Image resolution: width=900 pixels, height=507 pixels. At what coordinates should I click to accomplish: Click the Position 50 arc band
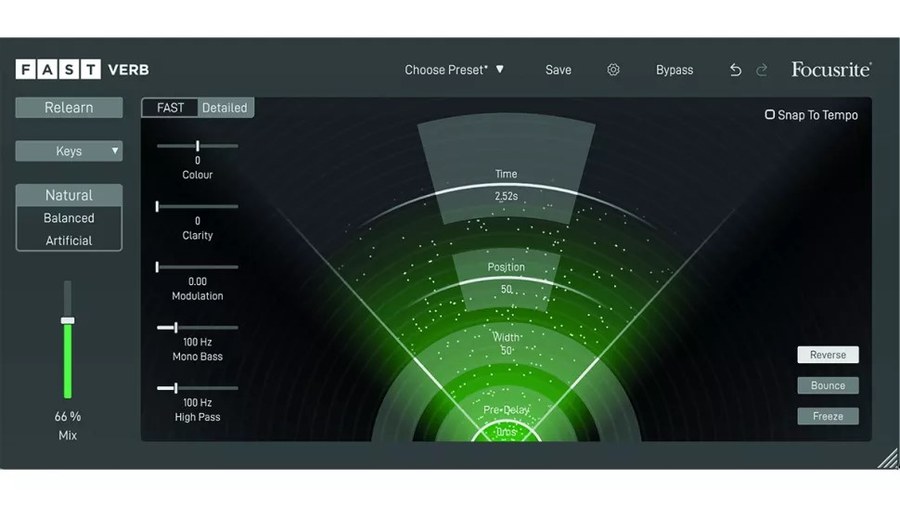point(506,278)
